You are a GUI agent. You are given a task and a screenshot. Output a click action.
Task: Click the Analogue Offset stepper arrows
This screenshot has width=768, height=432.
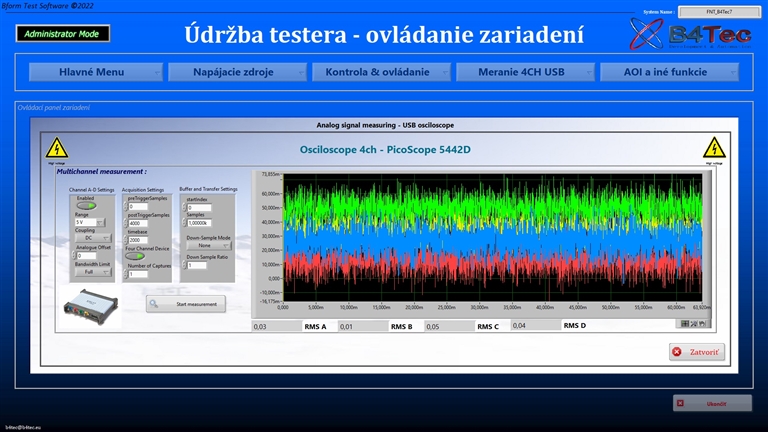74,256
